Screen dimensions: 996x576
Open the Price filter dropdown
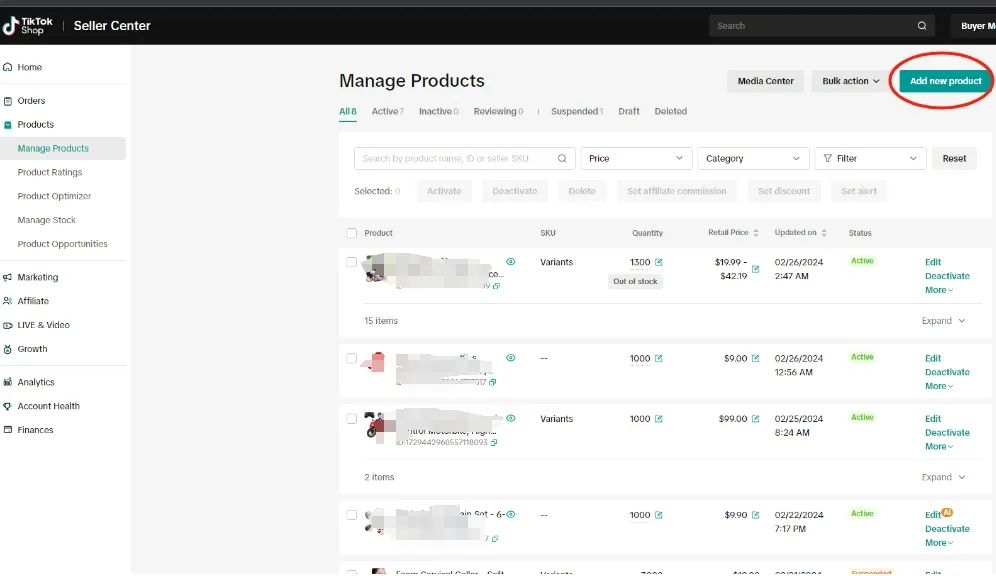[x=636, y=158]
